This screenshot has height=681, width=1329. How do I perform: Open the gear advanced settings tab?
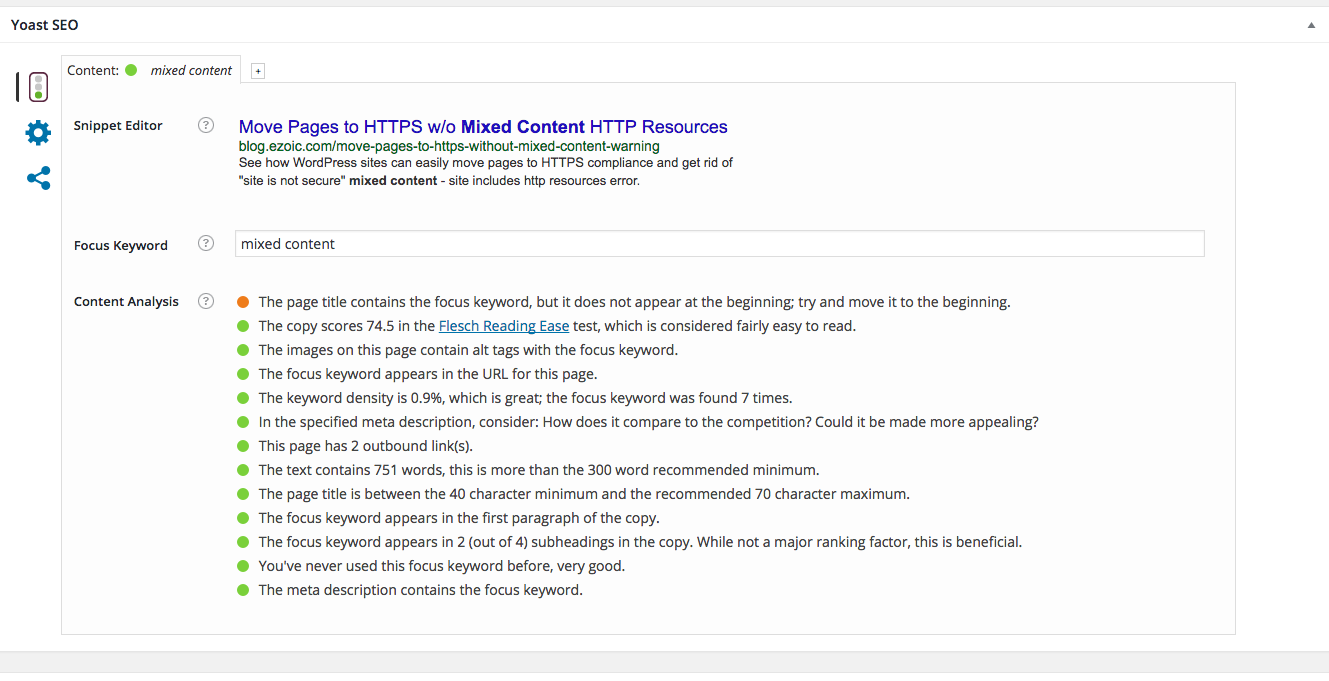point(38,132)
